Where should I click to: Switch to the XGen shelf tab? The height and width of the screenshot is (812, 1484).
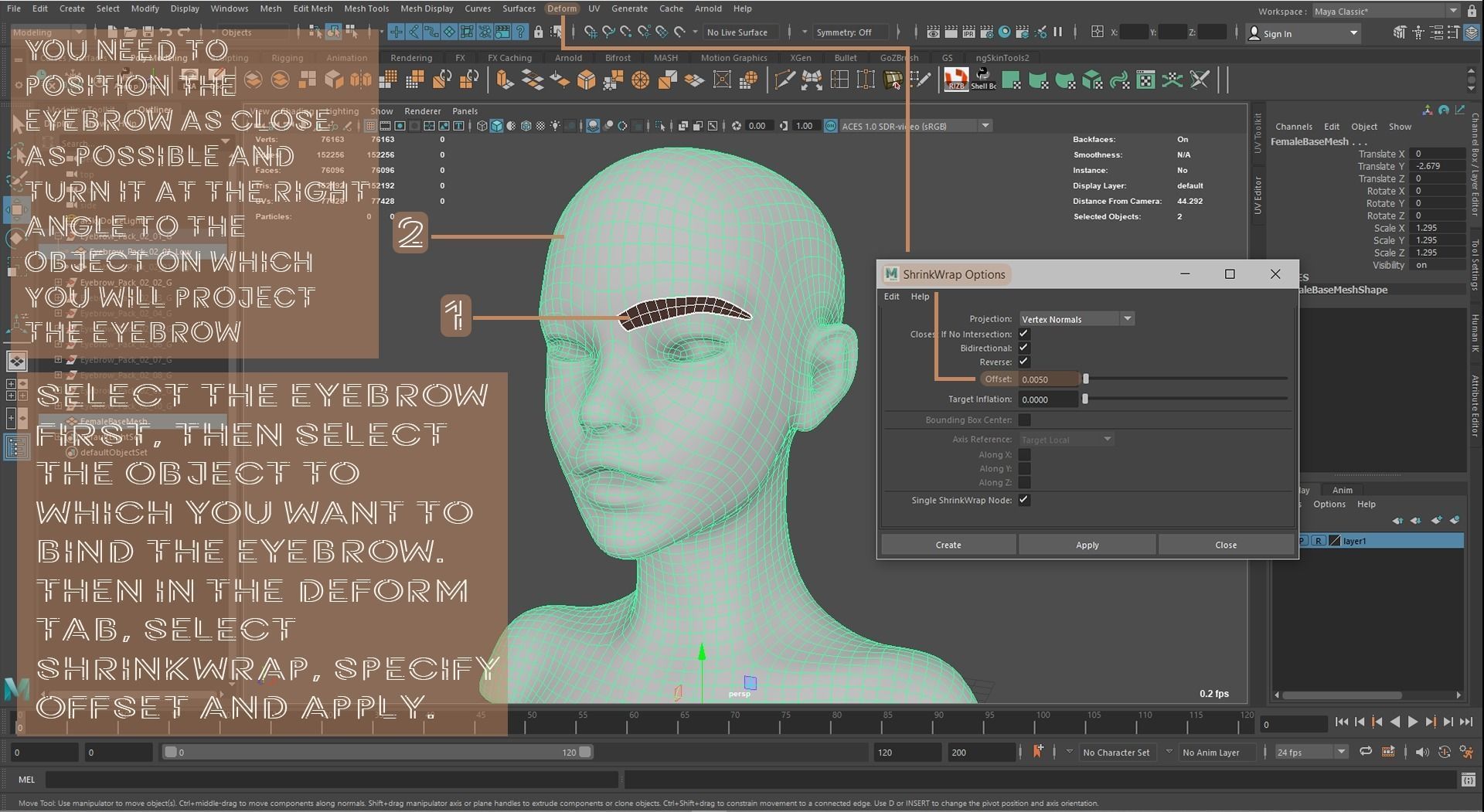click(801, 58)
